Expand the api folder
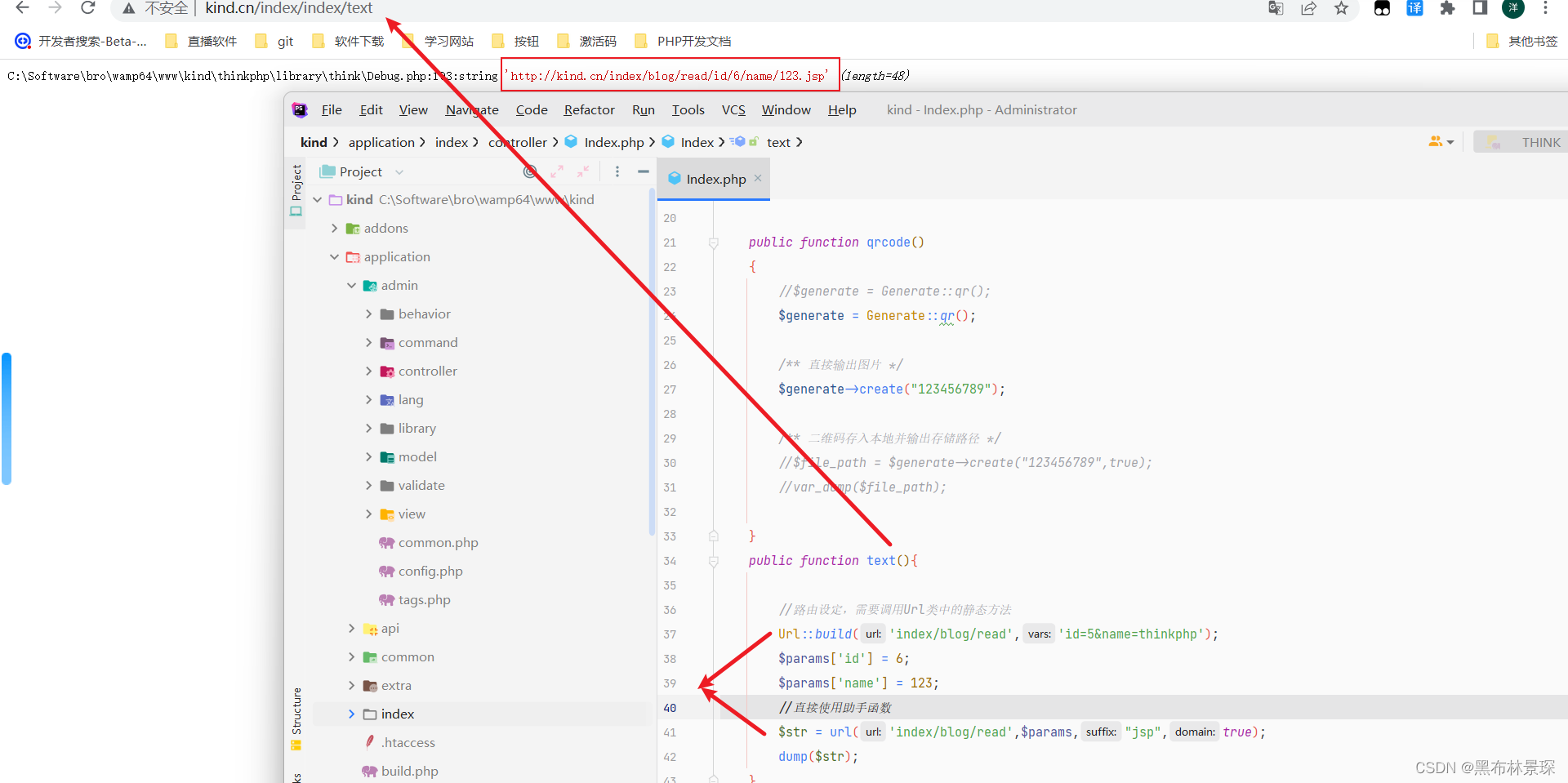Image resolution: width=1568 pixels, height=783 pixels. coord(351,629)
